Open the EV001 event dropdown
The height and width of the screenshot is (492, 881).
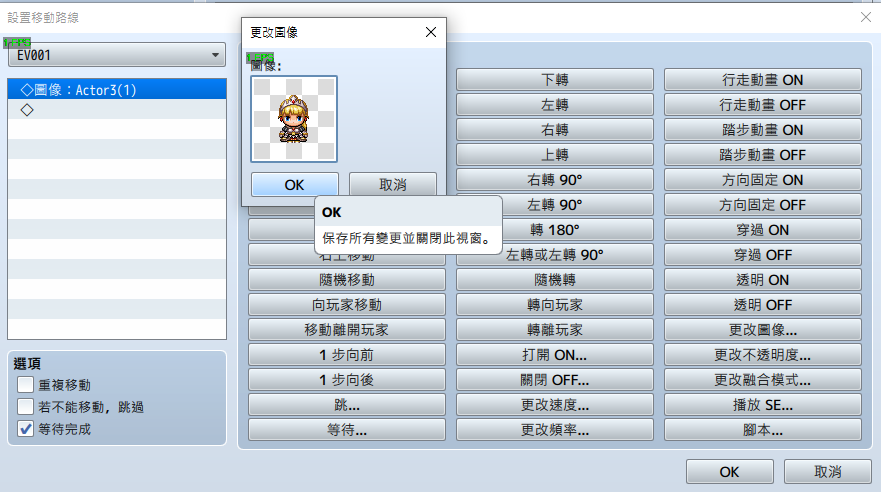[x=117, y=55]
